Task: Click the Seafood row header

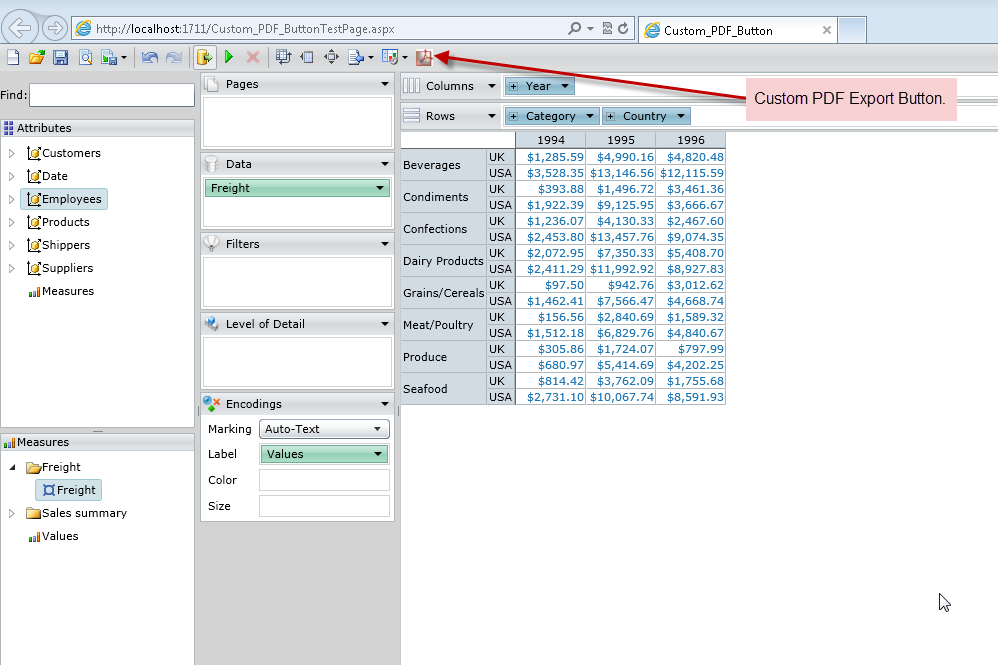Action: click(444, 389)
